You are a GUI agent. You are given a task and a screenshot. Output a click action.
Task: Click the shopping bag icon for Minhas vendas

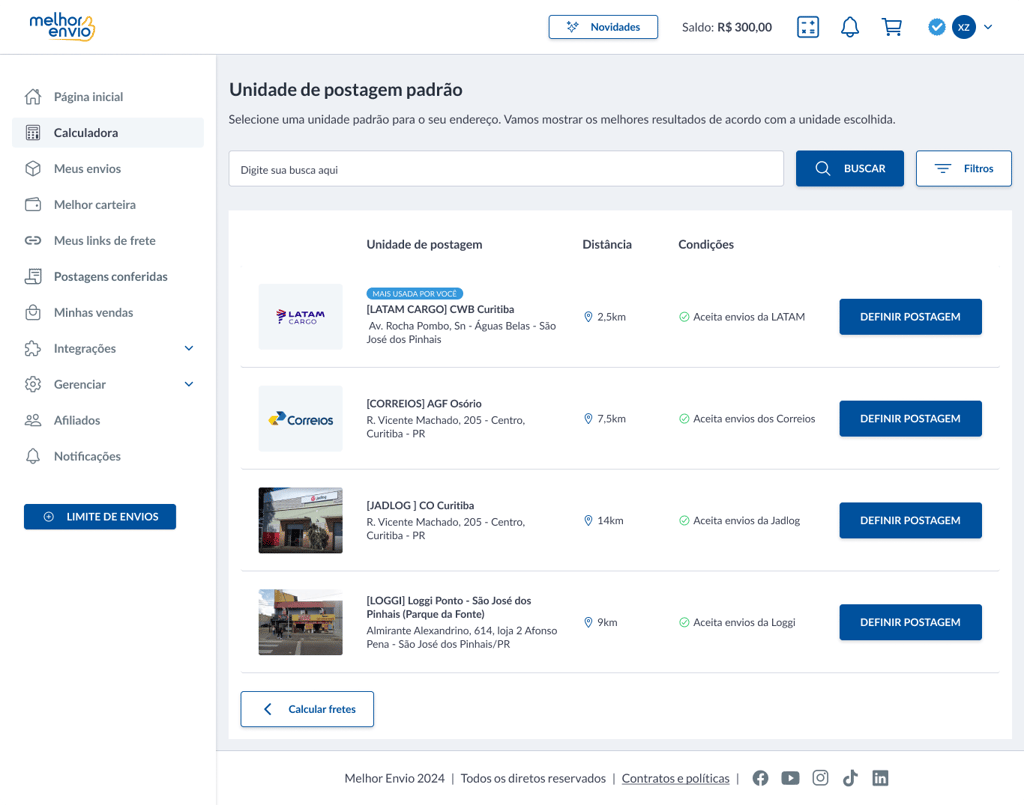click(x=33, y=312)
